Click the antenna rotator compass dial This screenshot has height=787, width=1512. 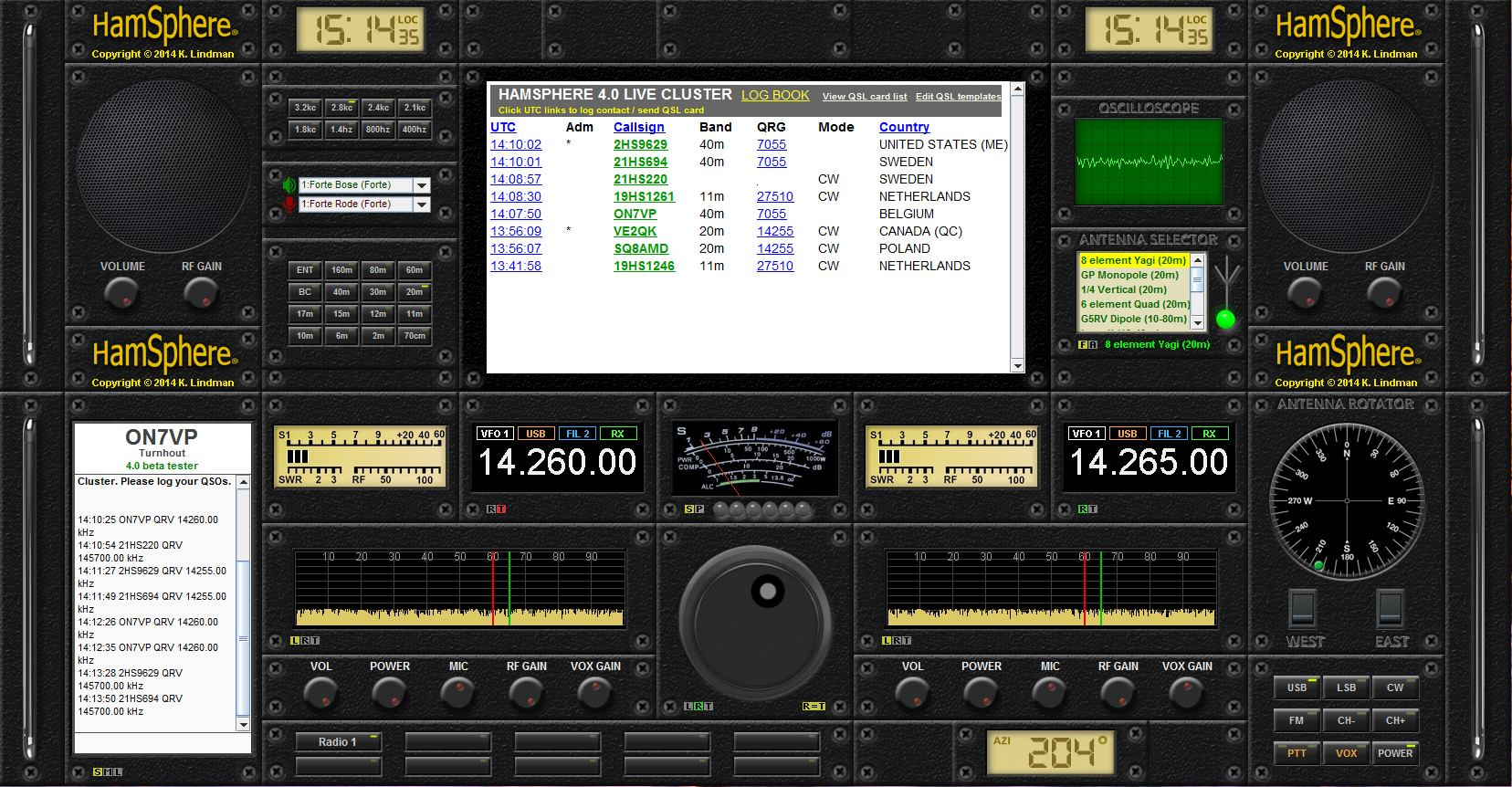[x=1346, y=500]
